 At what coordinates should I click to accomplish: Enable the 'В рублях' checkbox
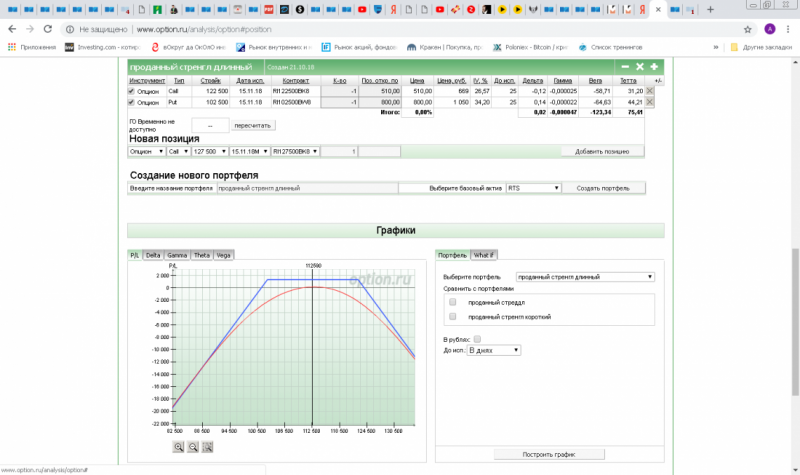pyautogui.click(x=477, y=339)
